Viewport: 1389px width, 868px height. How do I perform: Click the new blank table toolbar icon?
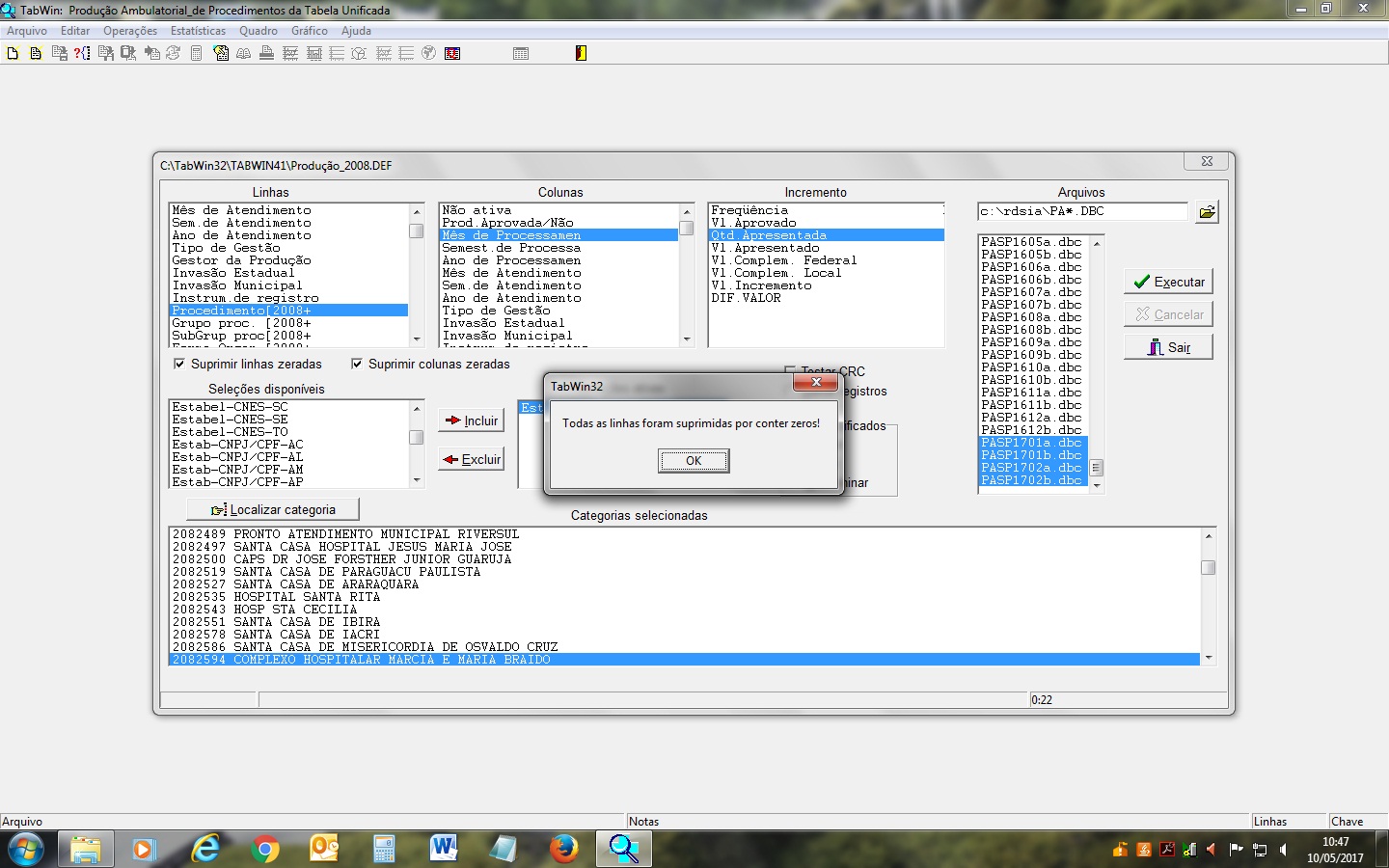13,53
